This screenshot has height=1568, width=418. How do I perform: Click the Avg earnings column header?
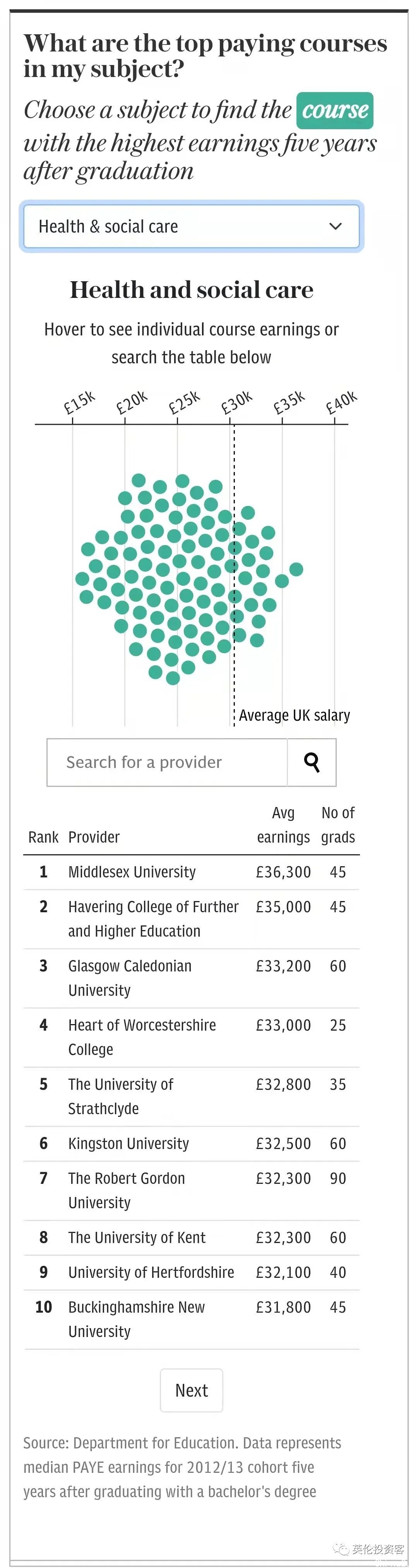[x=283, y=825]
